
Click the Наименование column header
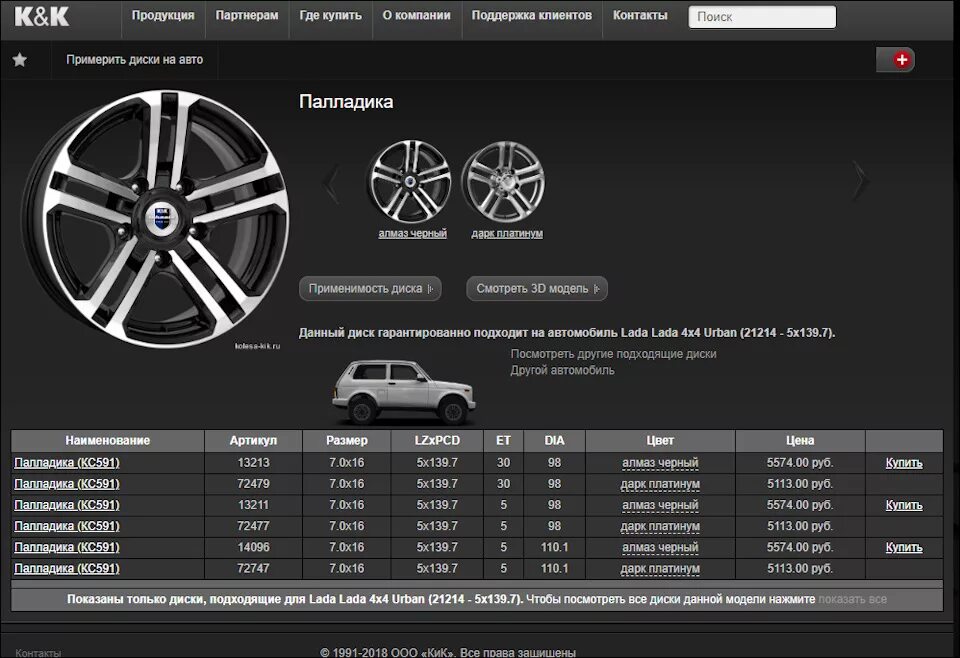click(x=108, y=440)
